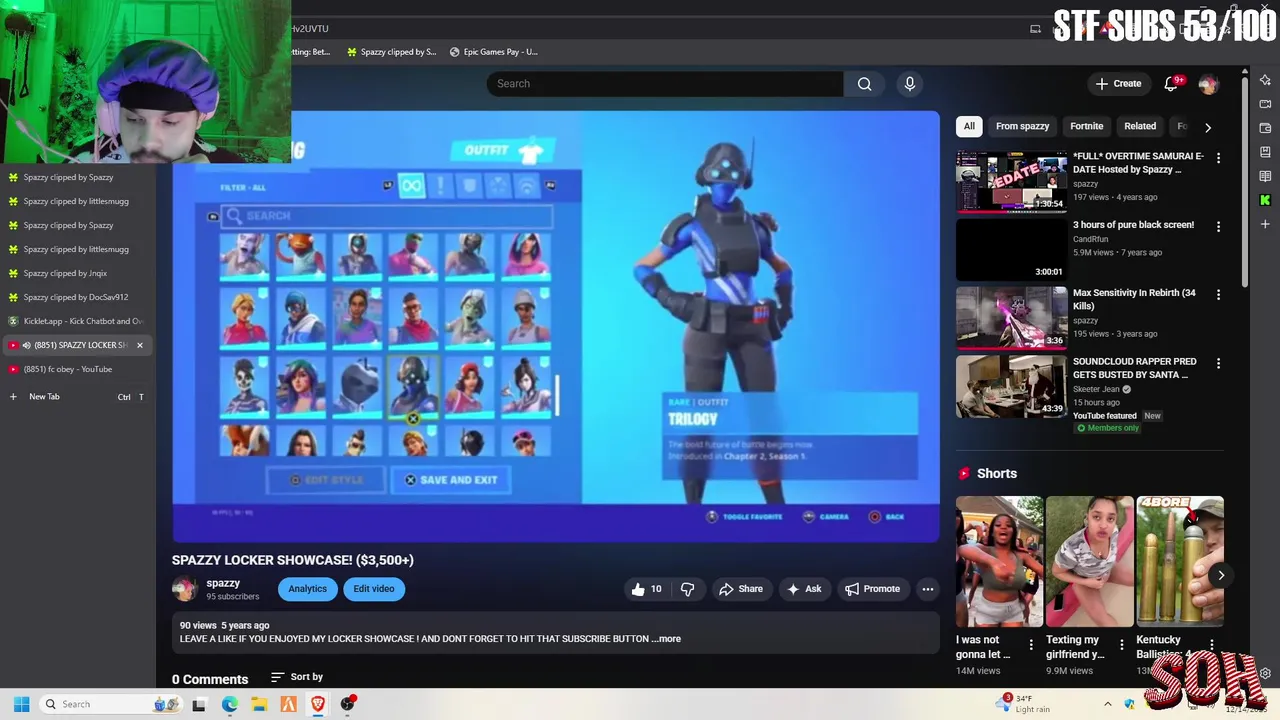Image resolution: width=1280 pixels, height=720 pixels.
Task: Open the Epic Games Pay bookmark
Action: 493,52
